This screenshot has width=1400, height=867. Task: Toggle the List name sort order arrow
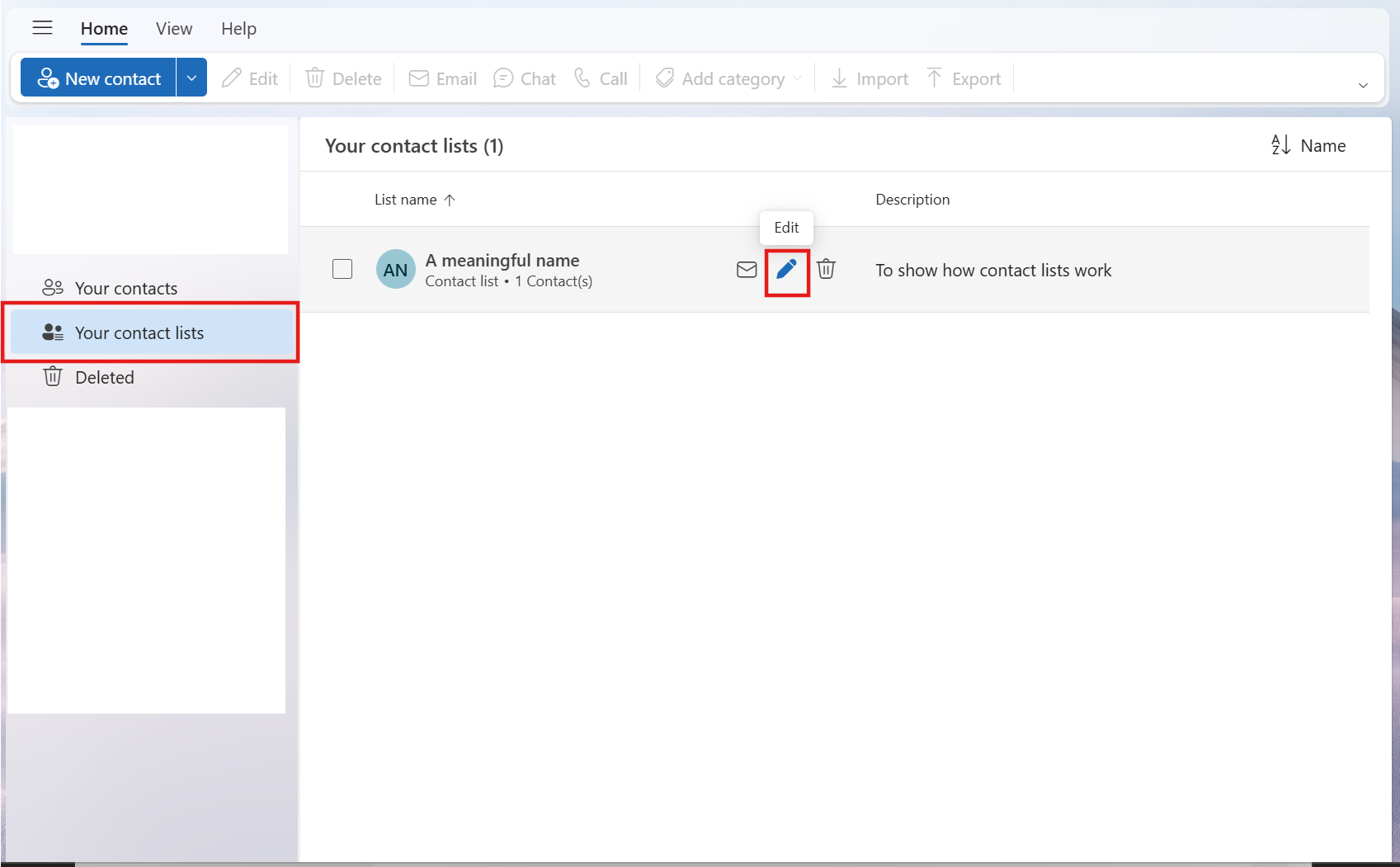point(450,200)
